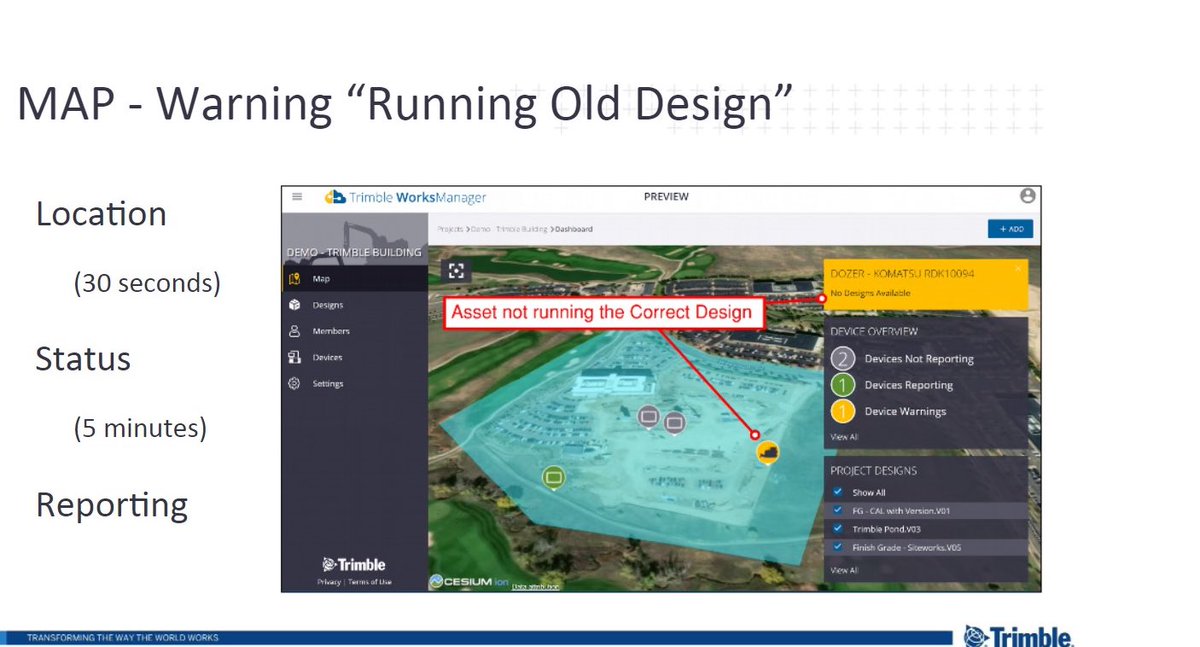
Task: Toggle FG - CAL with Version.V01 checkbox
Action: [x=838, y=510]
